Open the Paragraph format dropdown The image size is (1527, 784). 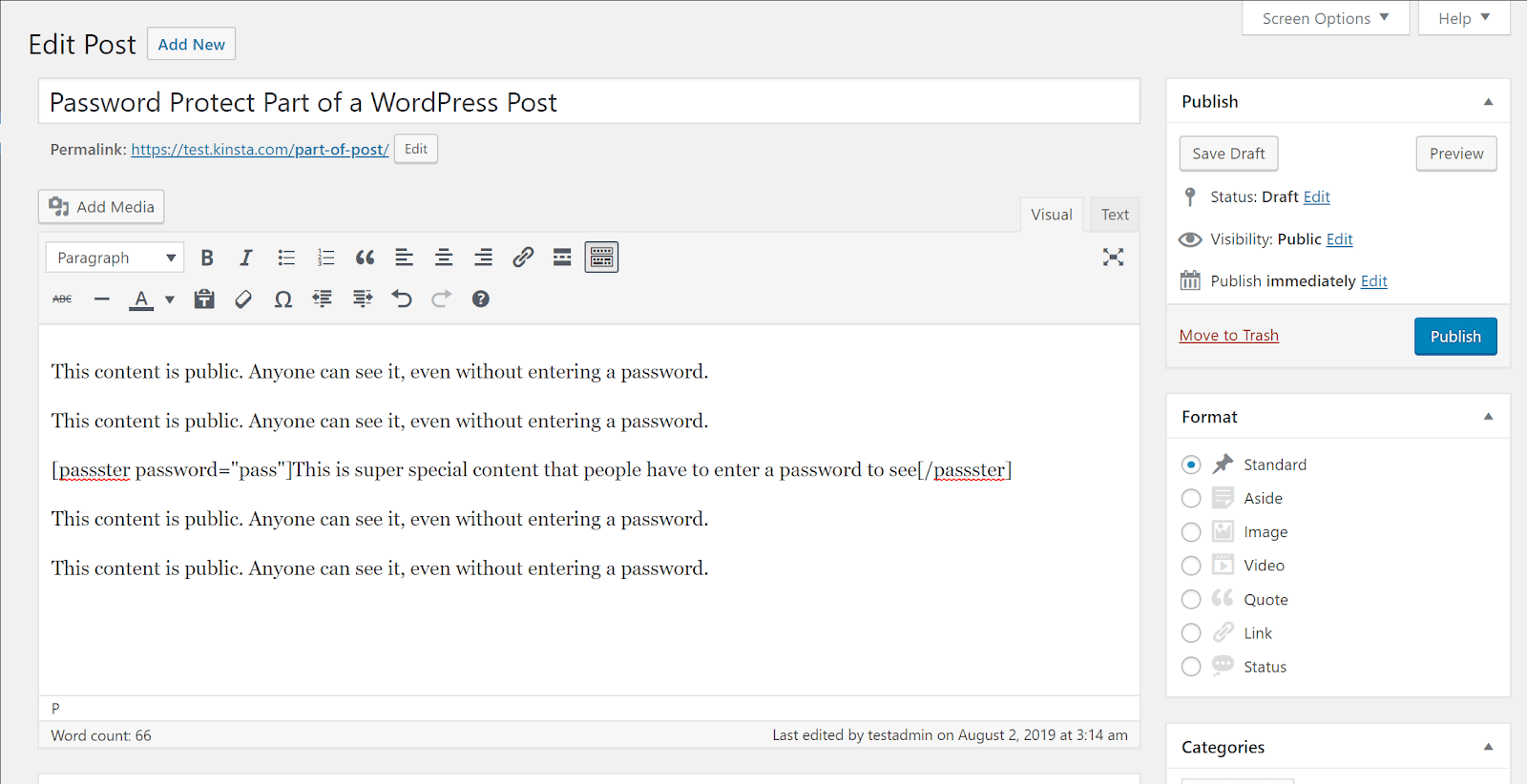click(115, 258)
